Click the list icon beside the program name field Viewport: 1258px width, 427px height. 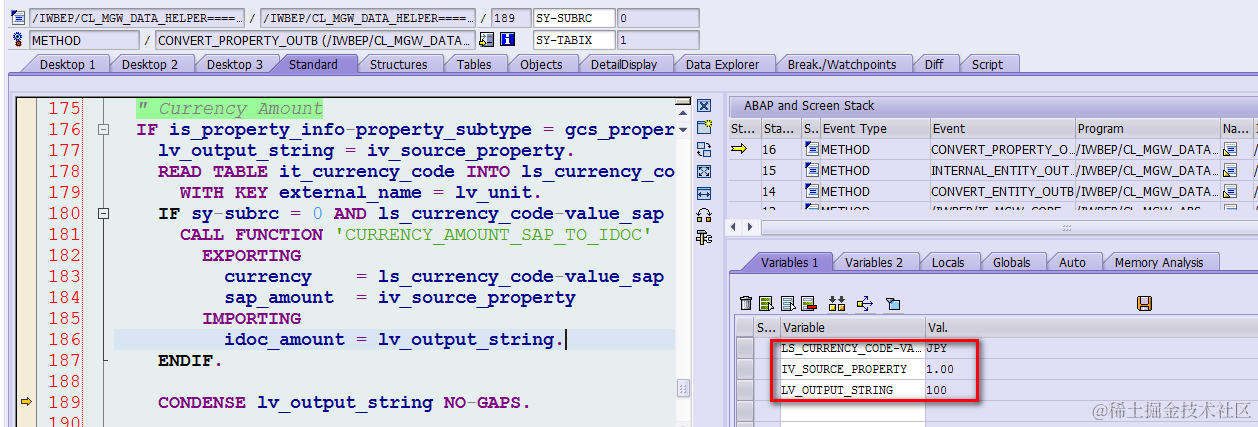(18, 17)
